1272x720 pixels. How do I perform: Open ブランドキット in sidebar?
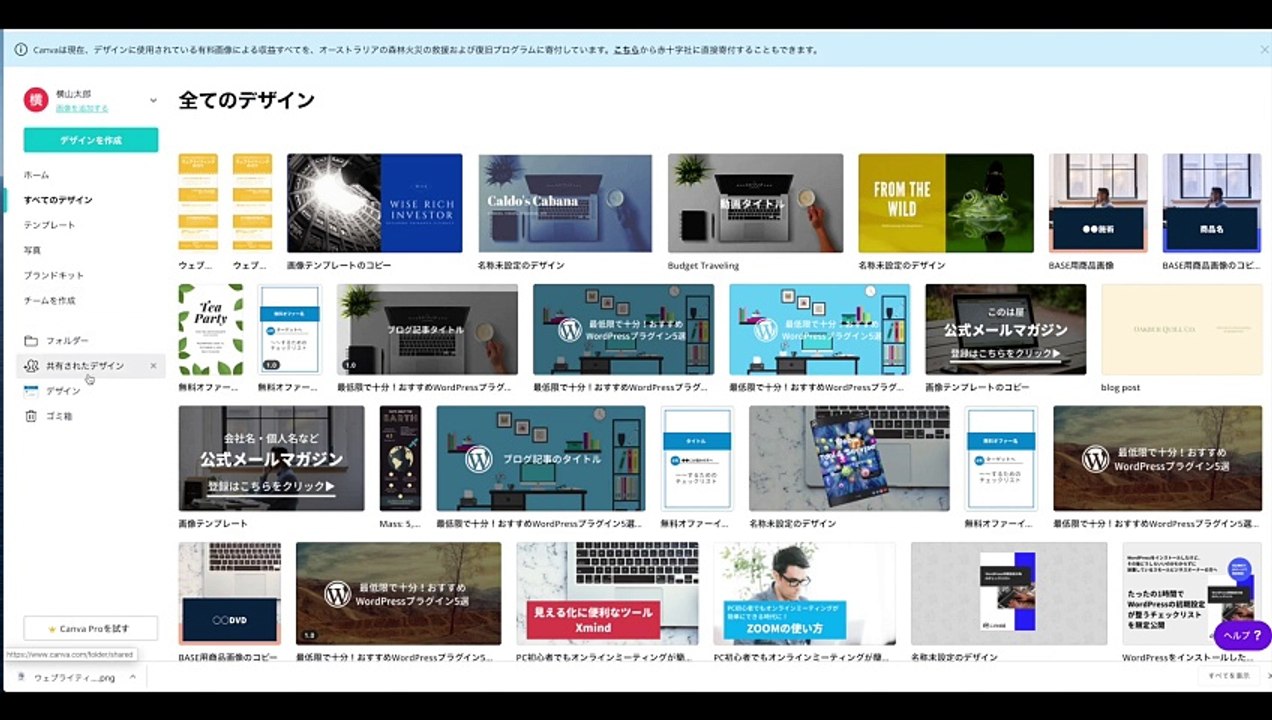coord(54,275)
